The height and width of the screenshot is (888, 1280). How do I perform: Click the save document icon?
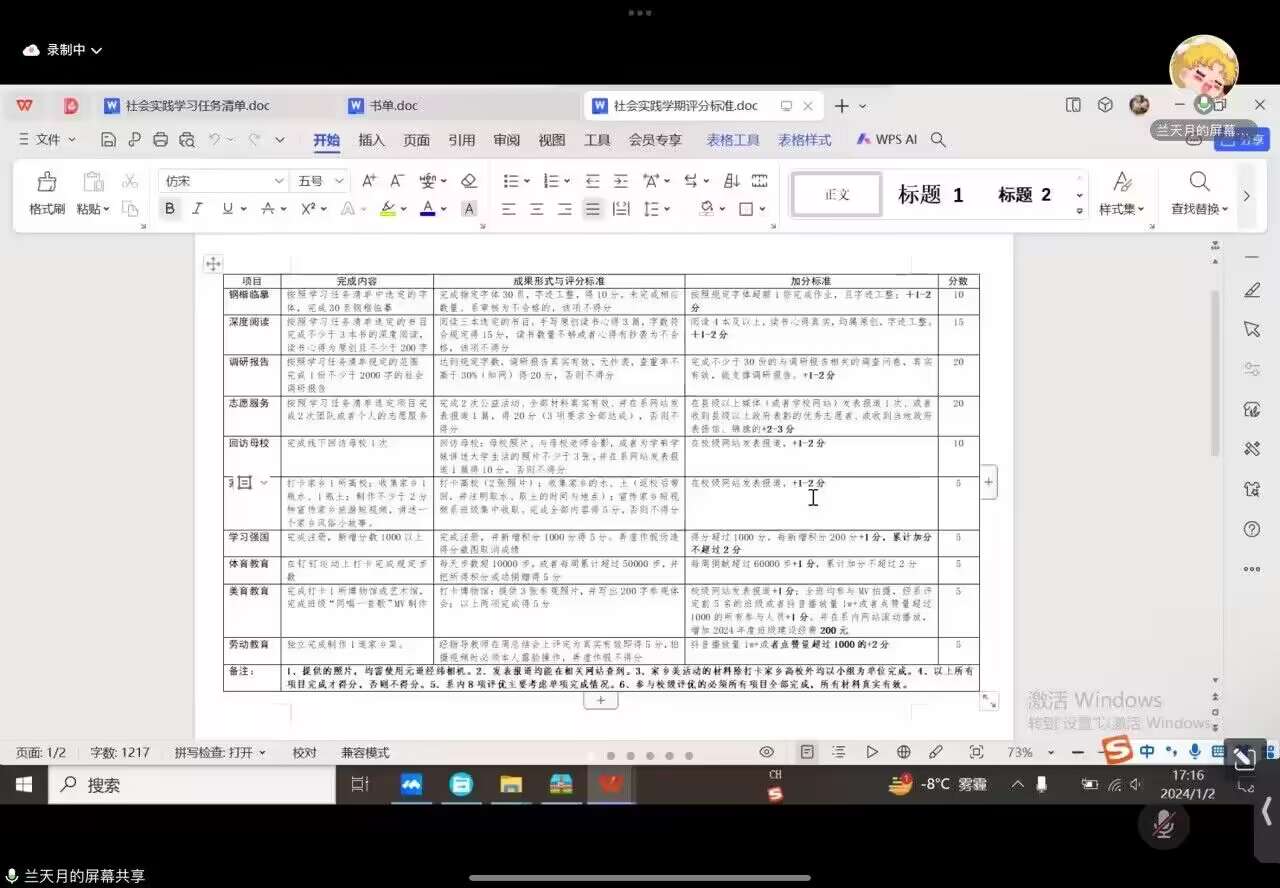click(x=108, y=140)
